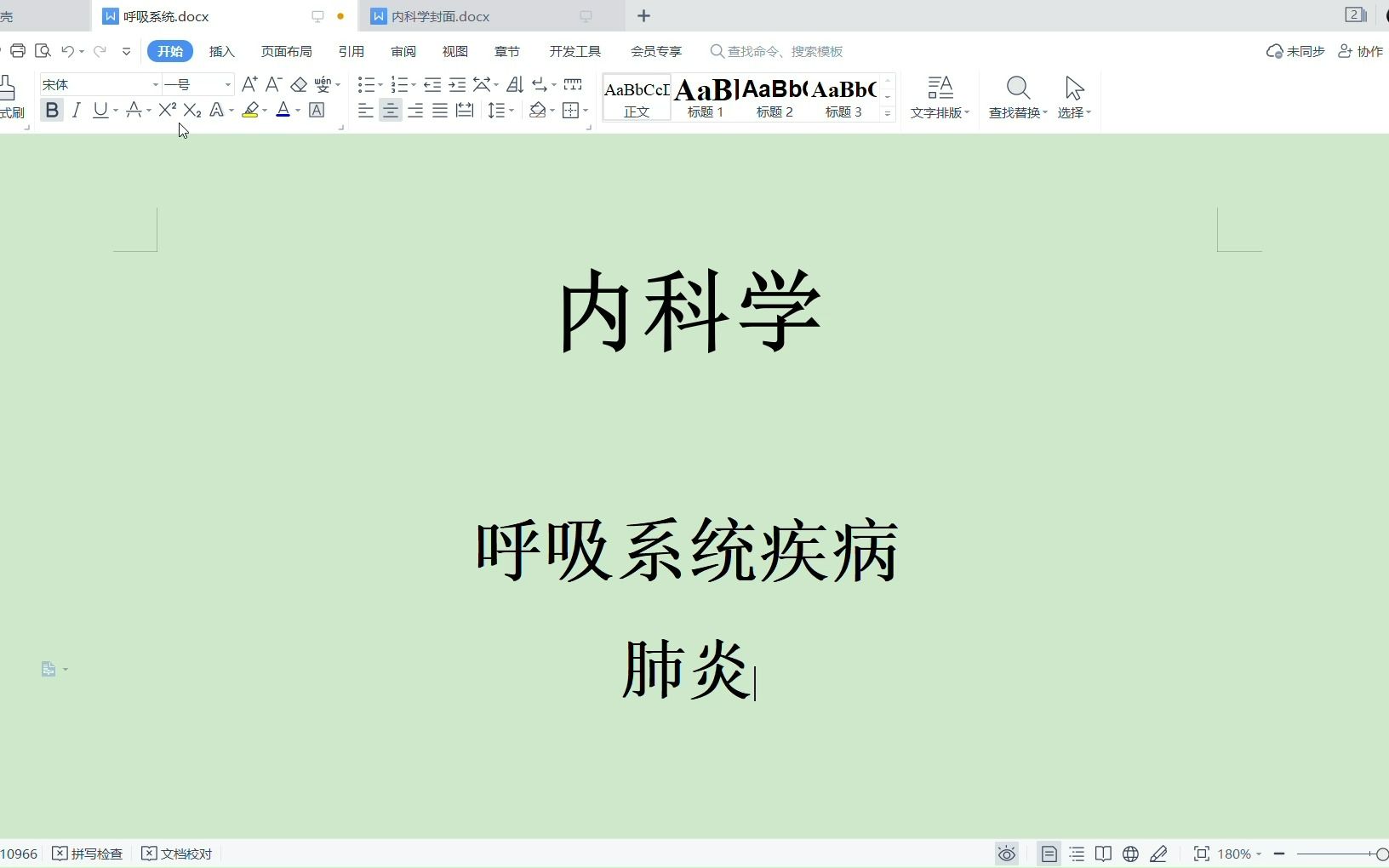Image resolution: width=1389 pixels, height=868 pixels.
Task: Apply paragraph shading fill
Action: click(x=538, y=111)
